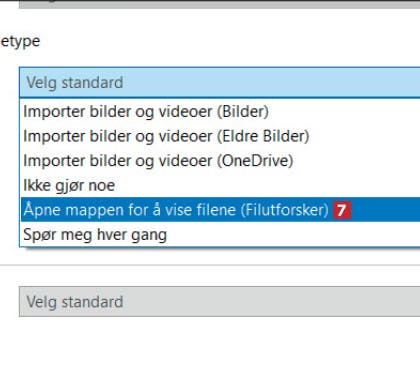
Task: Click the last entry in the dropdown list
Action: point(220,234)
